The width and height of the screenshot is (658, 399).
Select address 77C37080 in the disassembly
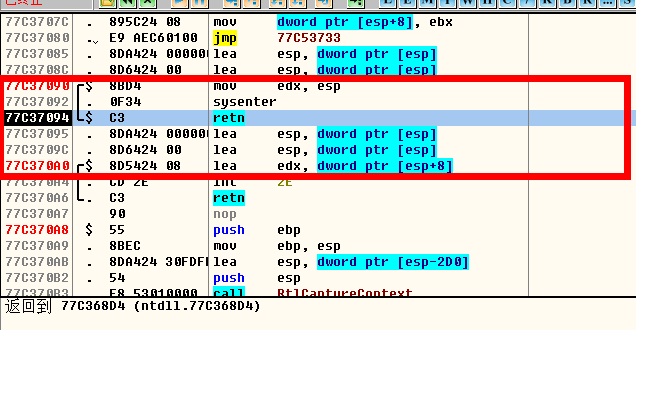click(x=37, y=38)
